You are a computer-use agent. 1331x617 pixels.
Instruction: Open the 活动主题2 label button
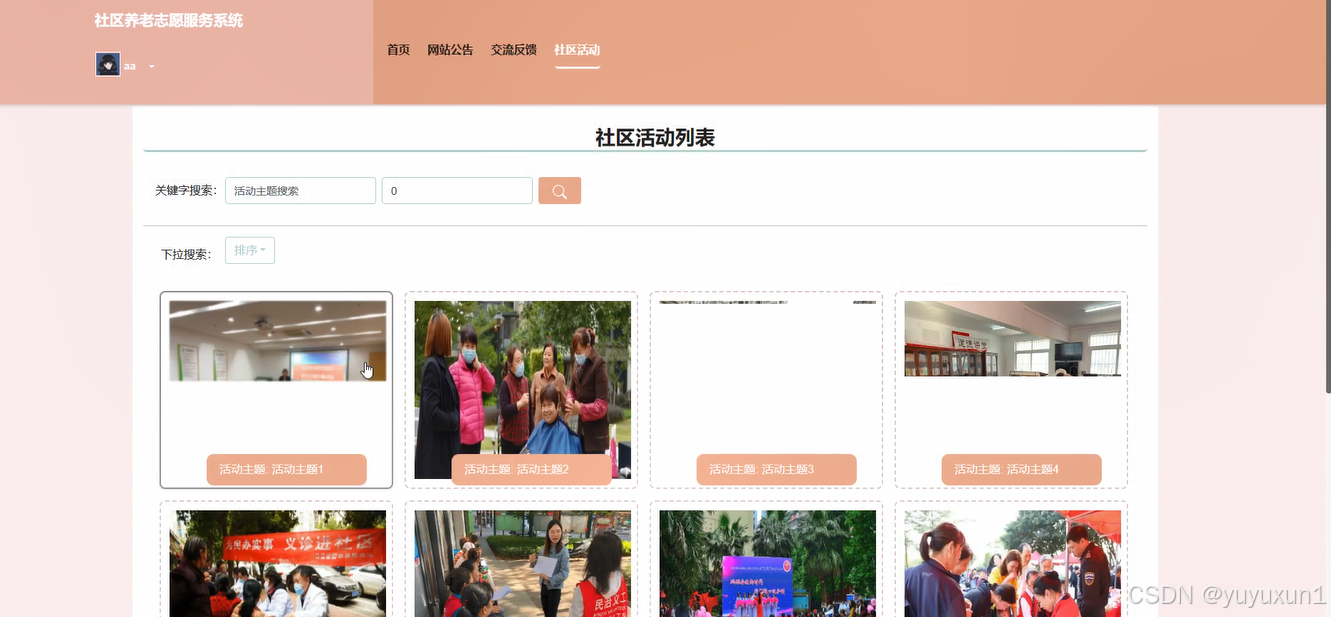pyautogui.click(x=531, y=469)
